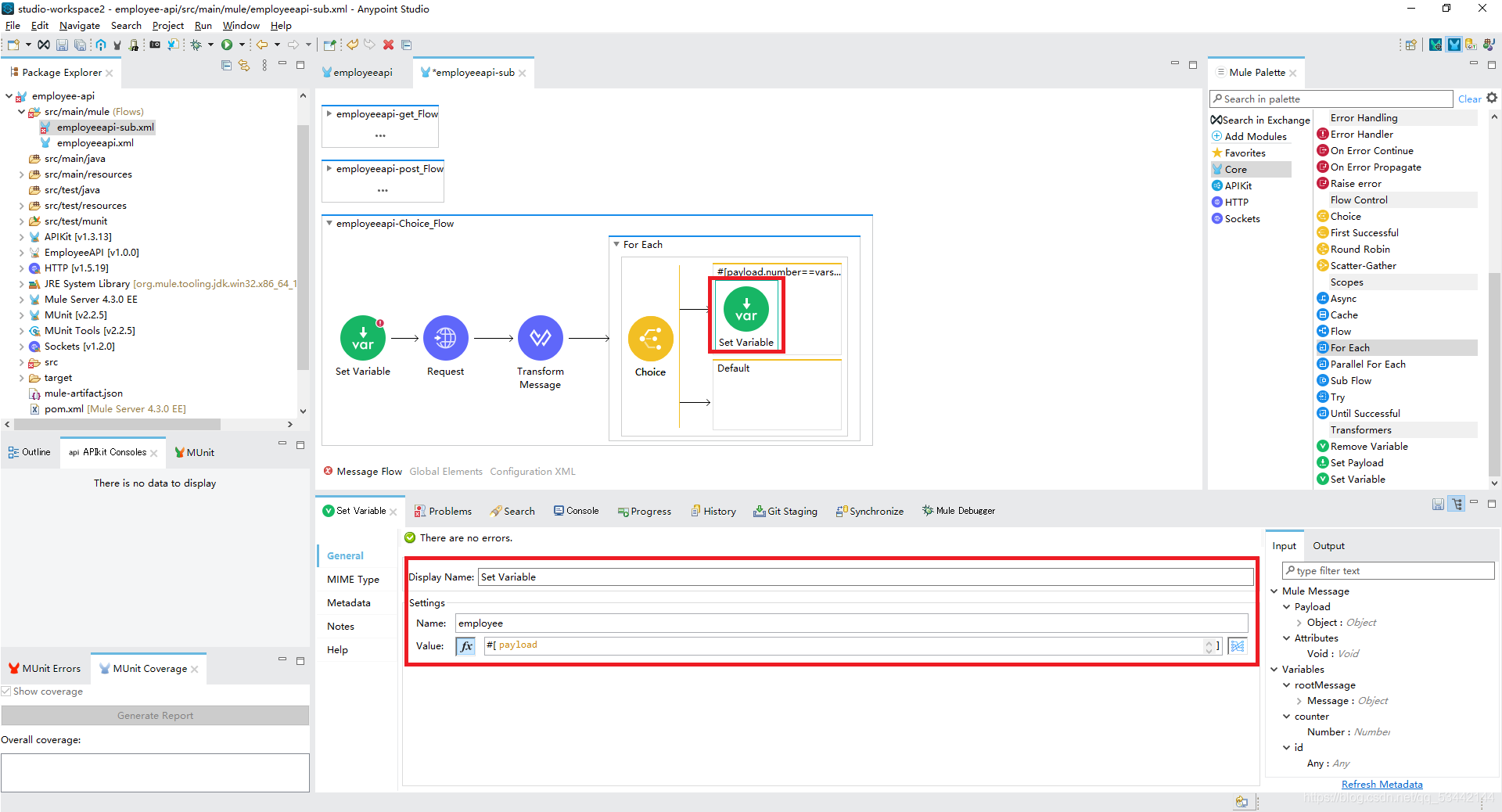Switch to Configuration XML view
The width and height of the screenshot is (1502, 812).
pyautogui.click(x=532, y=472)
